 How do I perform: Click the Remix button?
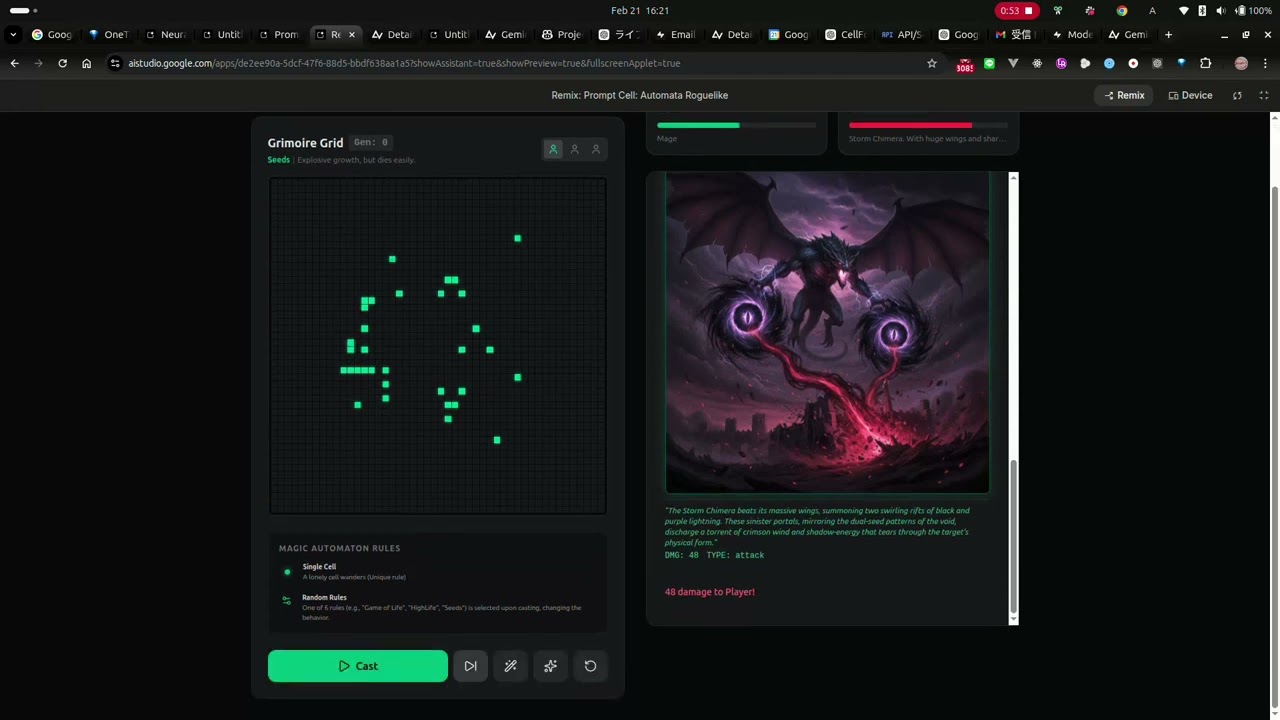click(x=1124, y=95)
